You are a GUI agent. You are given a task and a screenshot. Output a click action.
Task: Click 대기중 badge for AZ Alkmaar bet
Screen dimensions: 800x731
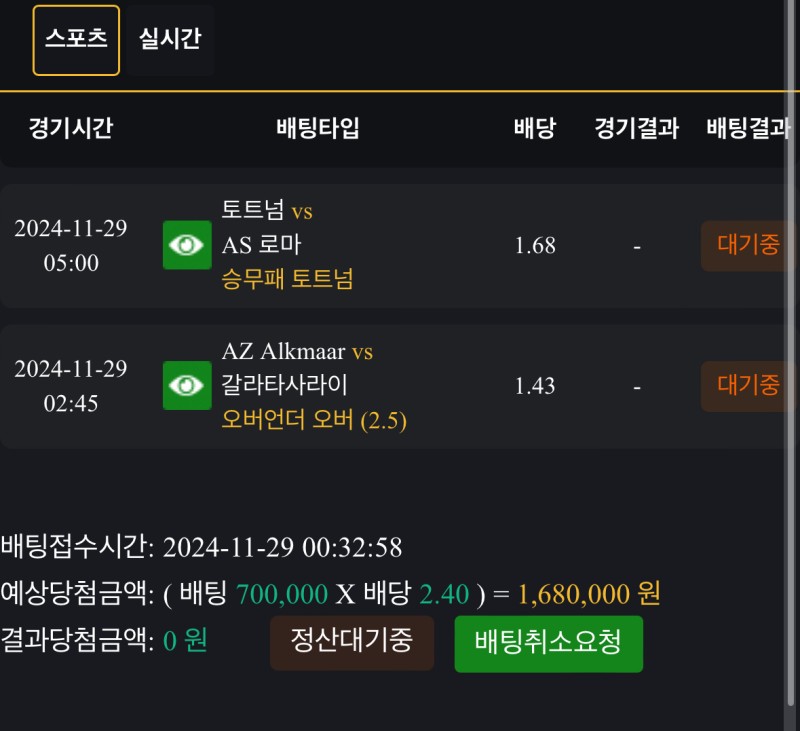coord(747,385)
